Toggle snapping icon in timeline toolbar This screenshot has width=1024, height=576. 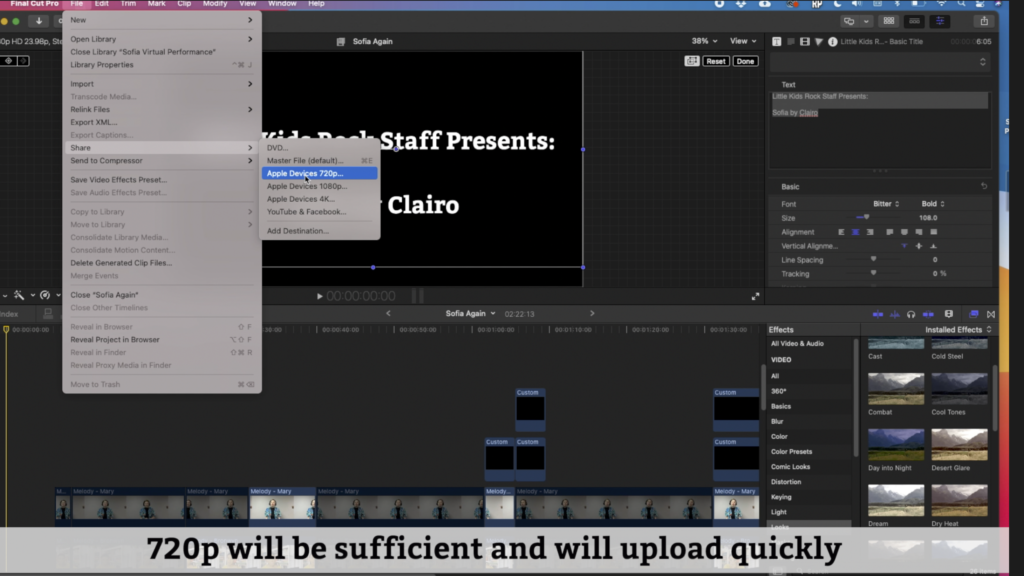point(928,314)
